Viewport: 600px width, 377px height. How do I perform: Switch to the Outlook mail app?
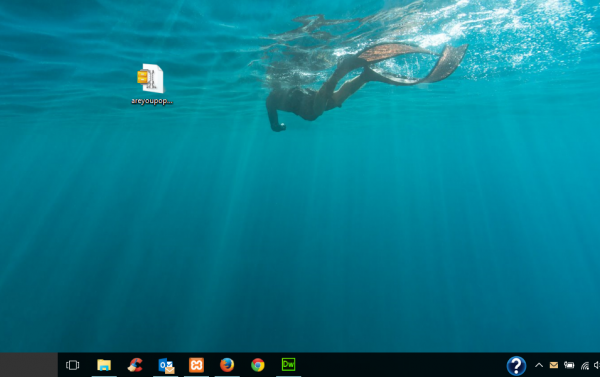point(166,365)
